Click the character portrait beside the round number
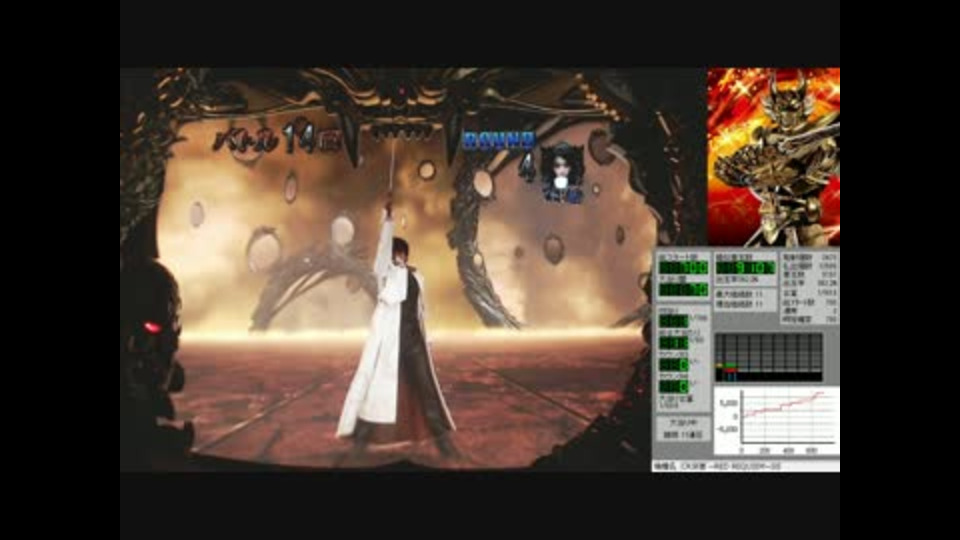Viewport: 960px width, 540px height. pos(562,173)
